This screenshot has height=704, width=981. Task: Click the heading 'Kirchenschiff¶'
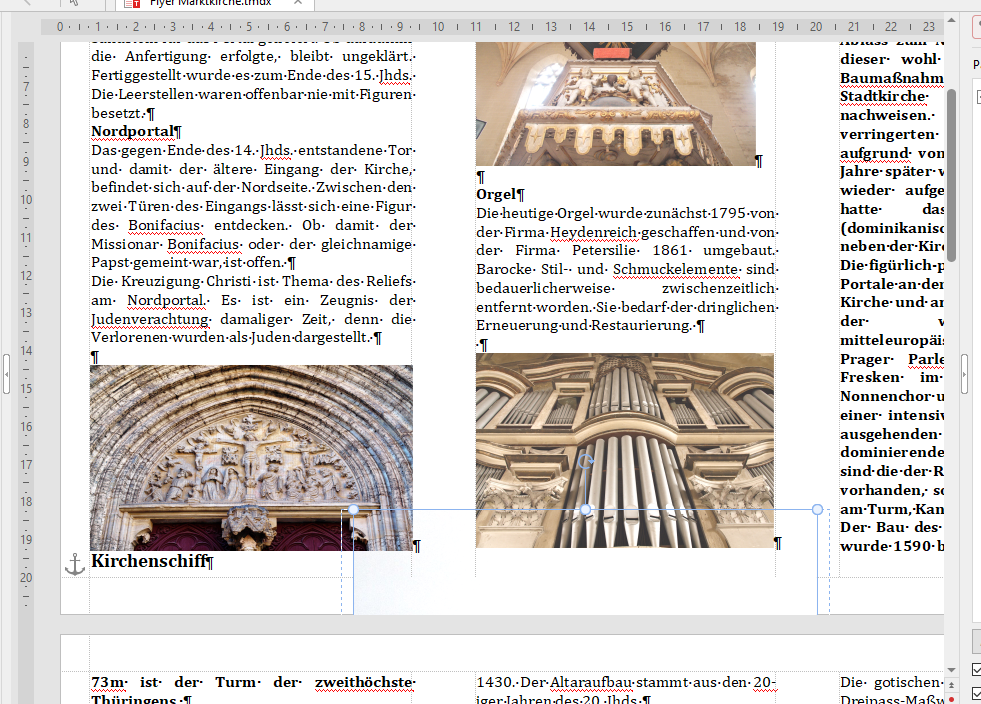point(153,561)
